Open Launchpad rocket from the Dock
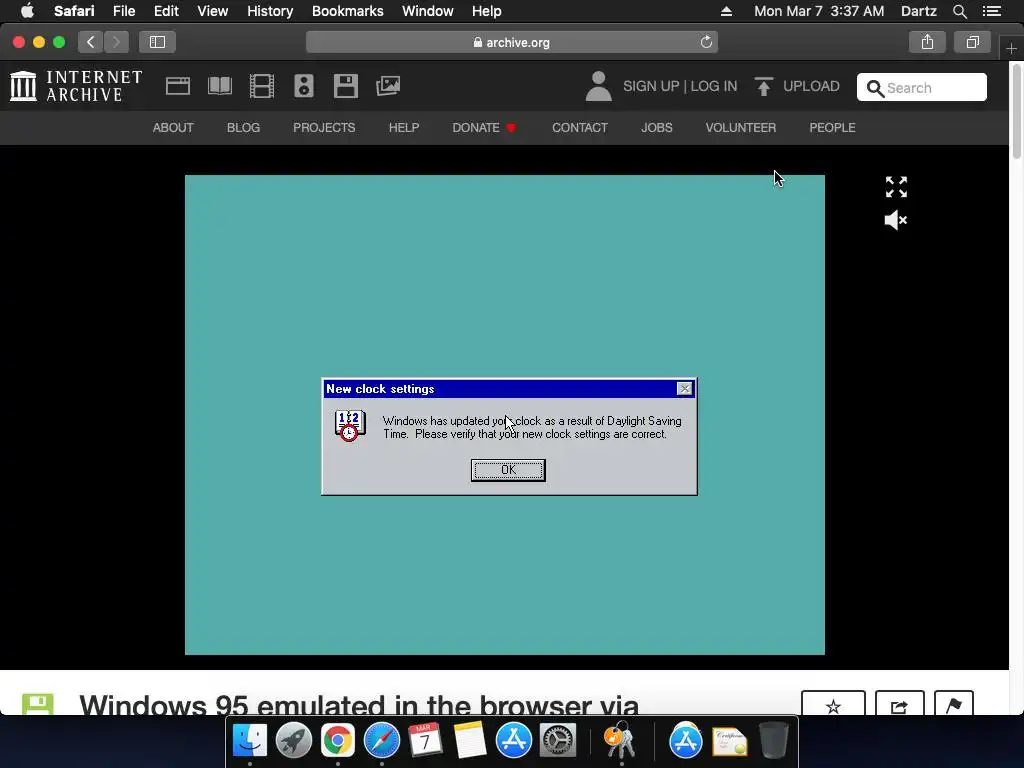Viewport: 1024px width, 768px height. pos(294,741)
